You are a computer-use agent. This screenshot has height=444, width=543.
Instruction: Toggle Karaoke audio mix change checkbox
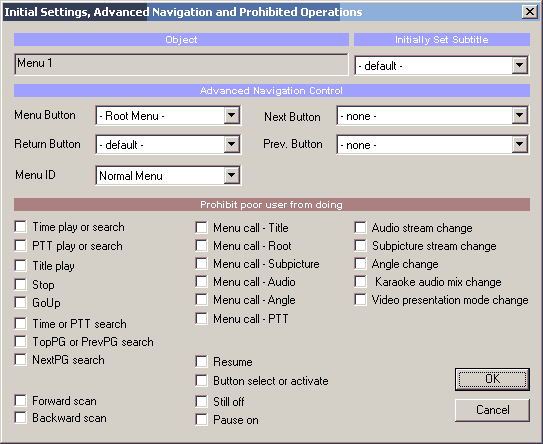pyautogui.click(x=360, y=282)
